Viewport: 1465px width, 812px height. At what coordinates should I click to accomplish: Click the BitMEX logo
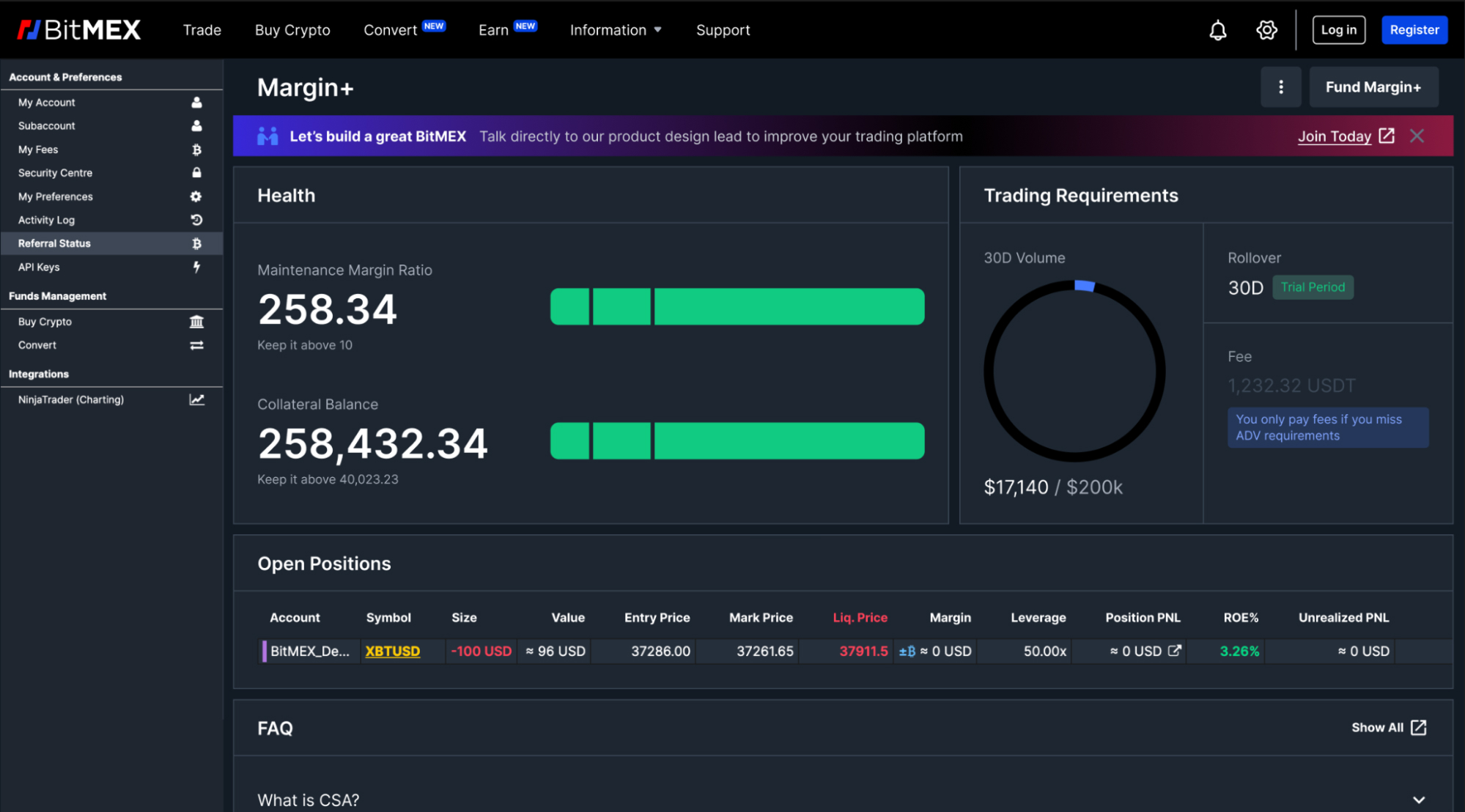(78, 30)
